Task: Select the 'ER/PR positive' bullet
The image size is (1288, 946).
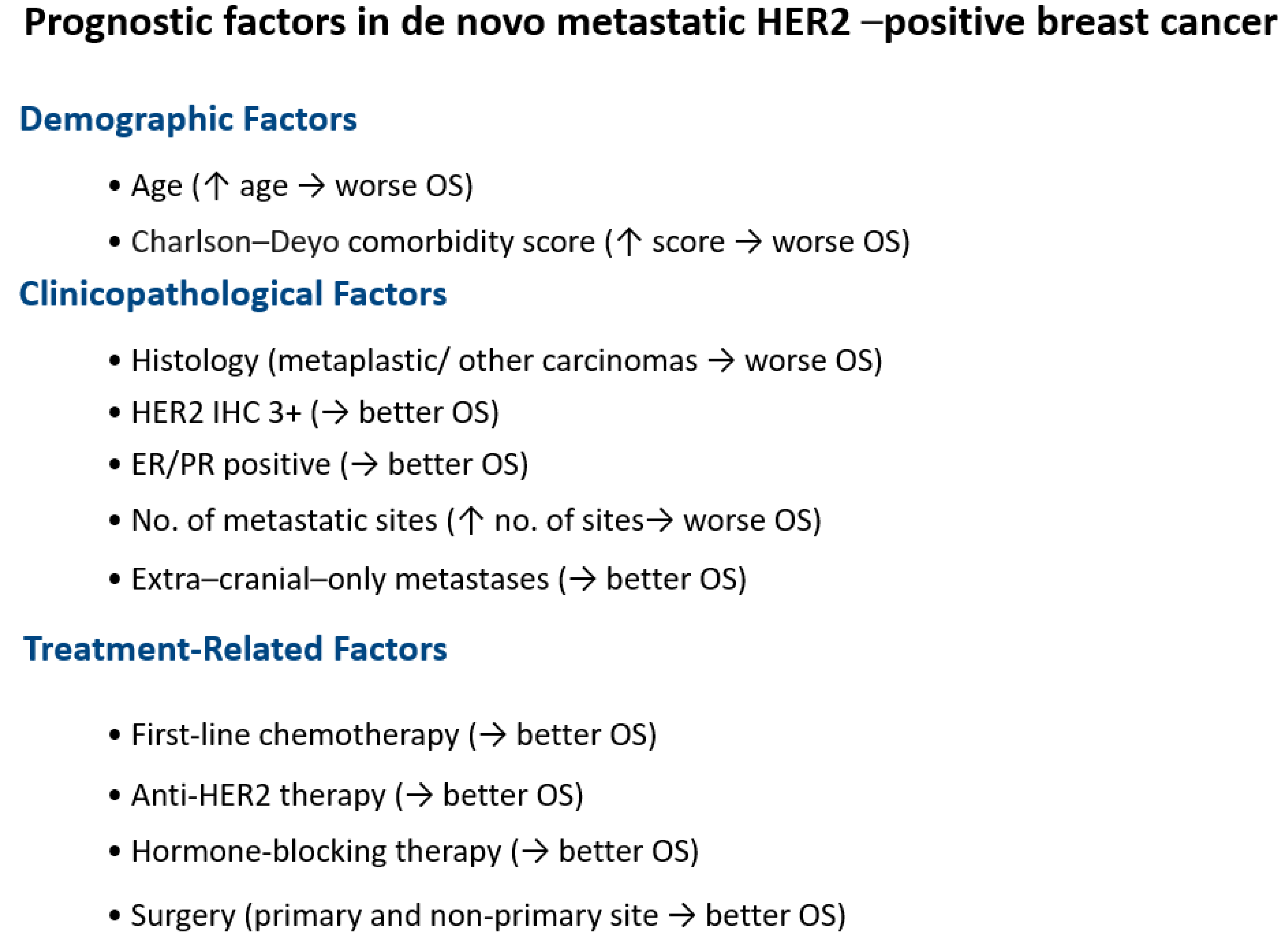Action: [x=329, y=464]
